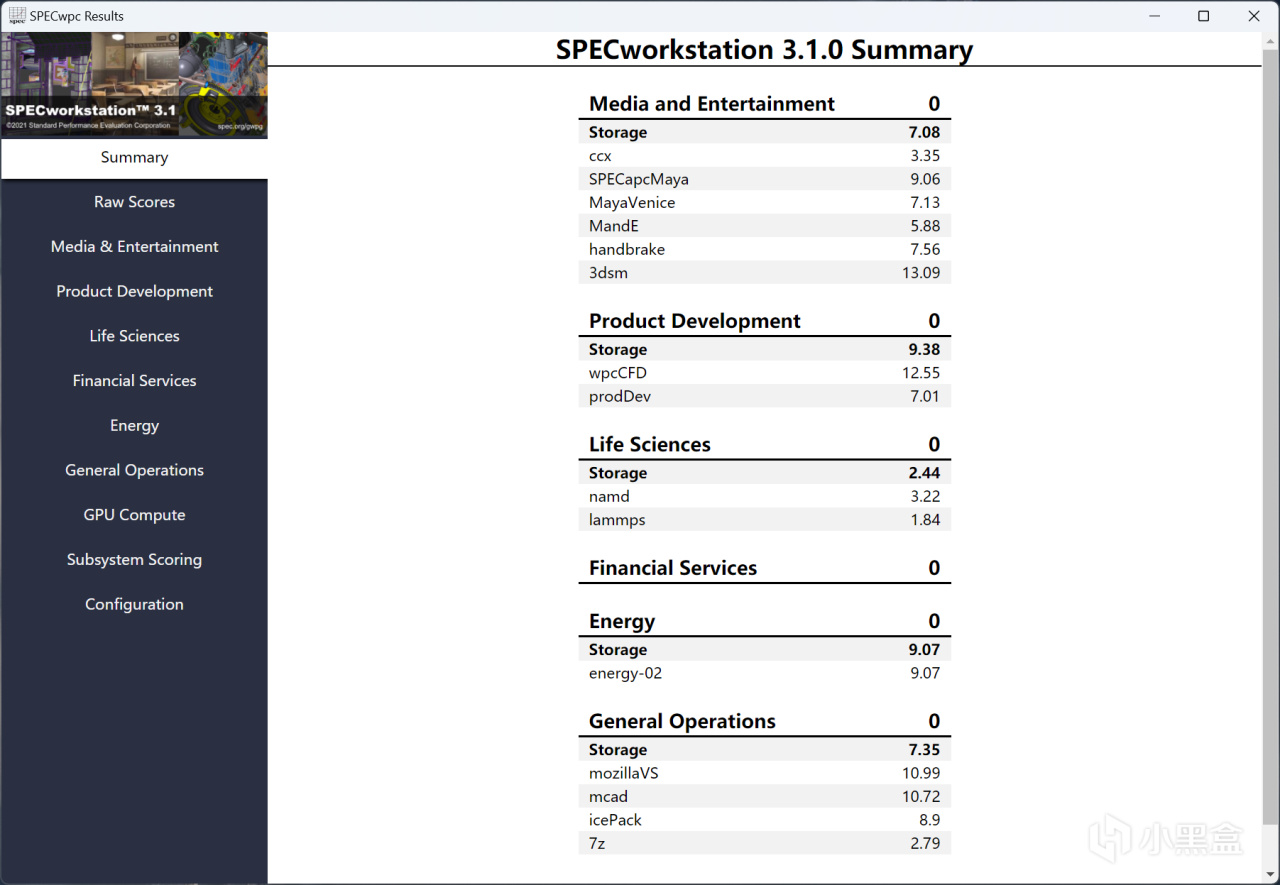This screenshot has width=1280, height=885.
Task: Select the mcad row
Action: pyautogui.click(x=764, y=797)
